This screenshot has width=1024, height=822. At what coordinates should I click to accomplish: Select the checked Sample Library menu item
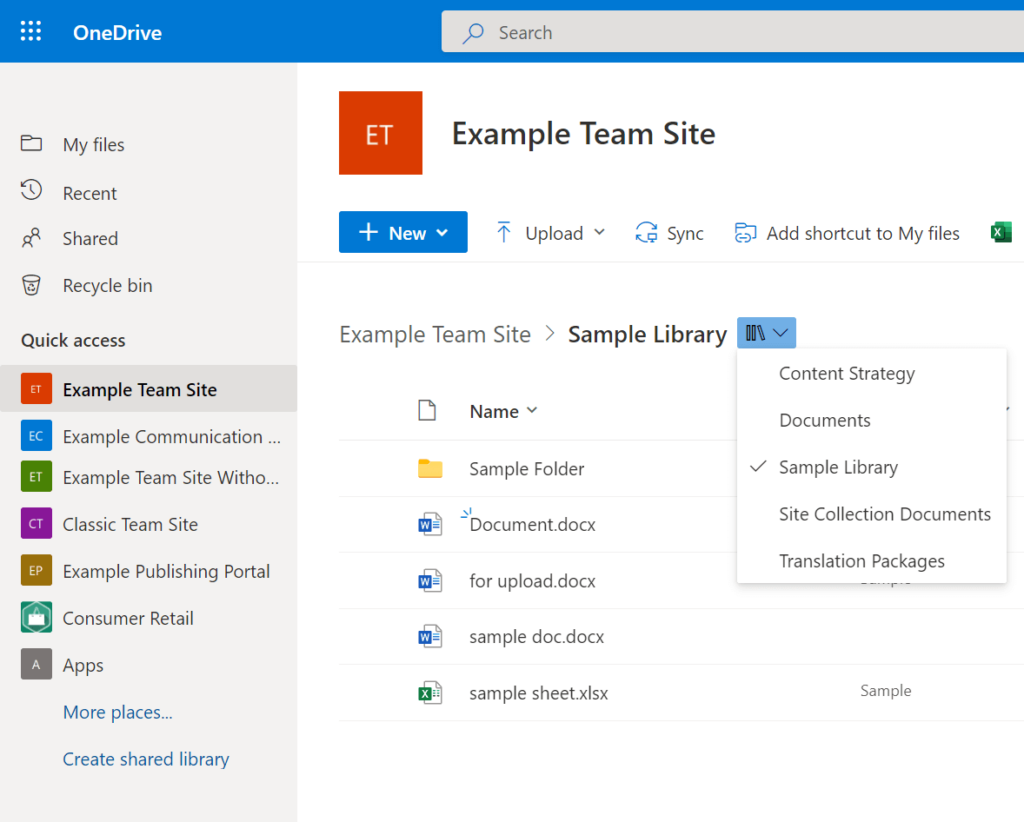tap(872, 467)
